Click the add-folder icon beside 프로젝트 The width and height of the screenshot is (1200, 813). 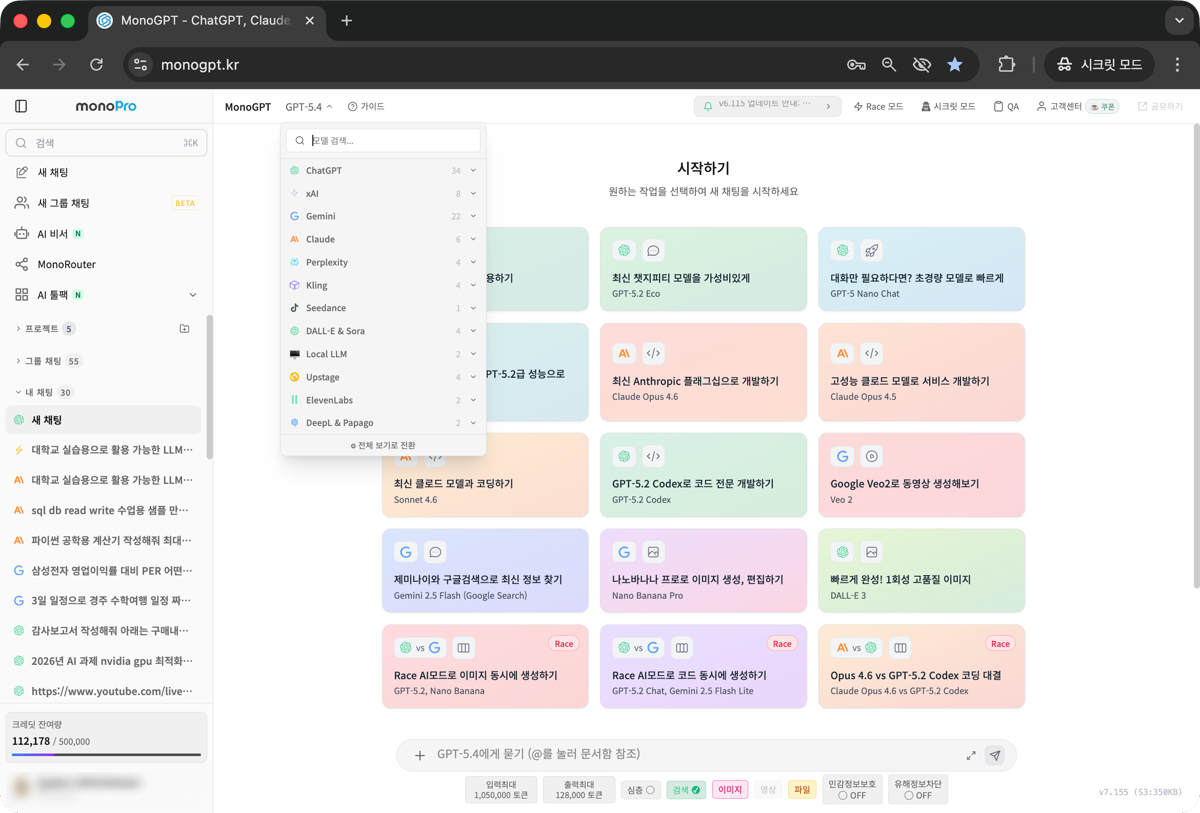(184, 328)
